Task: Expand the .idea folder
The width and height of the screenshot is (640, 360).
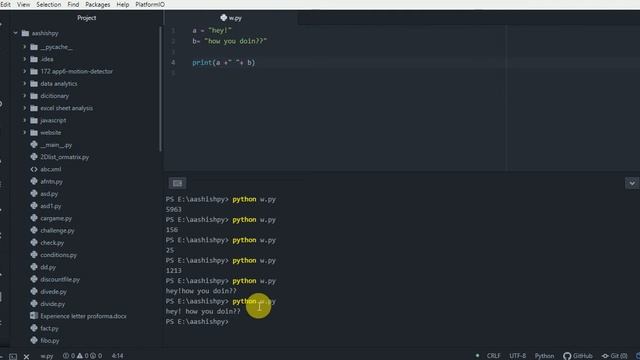Action: coord(24,59)
